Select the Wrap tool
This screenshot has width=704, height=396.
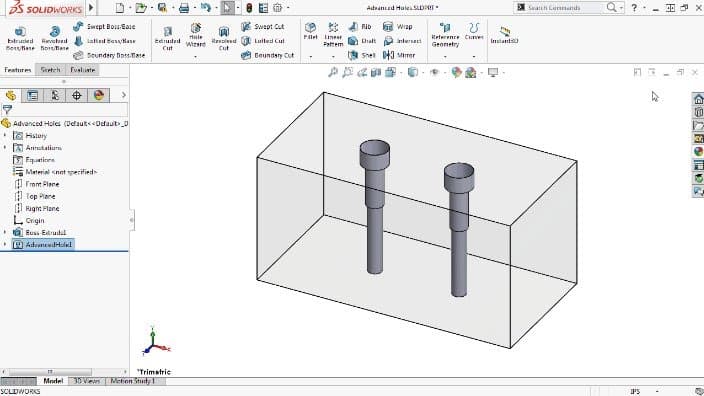pos(398,26)
